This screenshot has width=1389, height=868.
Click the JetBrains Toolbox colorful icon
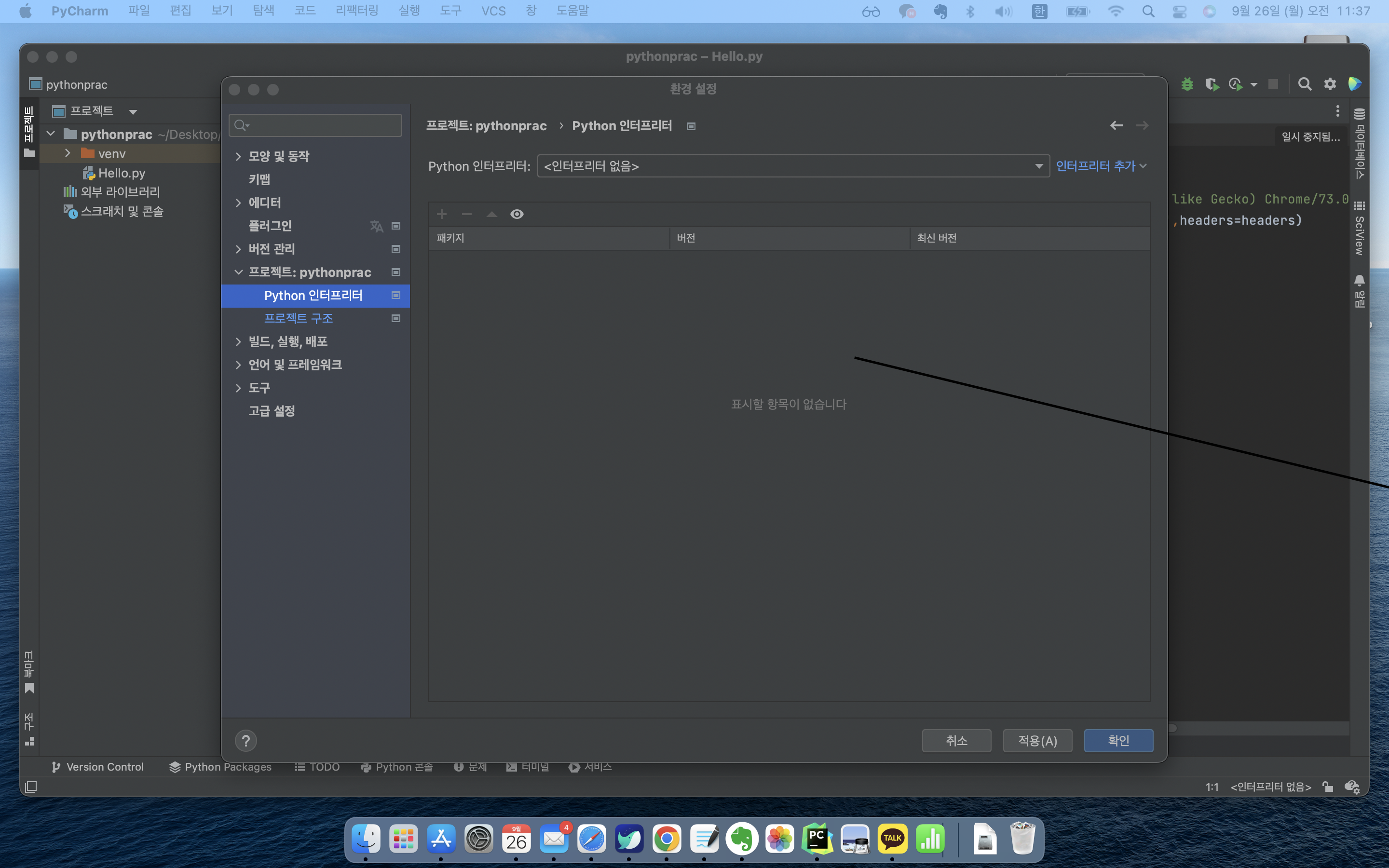click(1355, 84)
